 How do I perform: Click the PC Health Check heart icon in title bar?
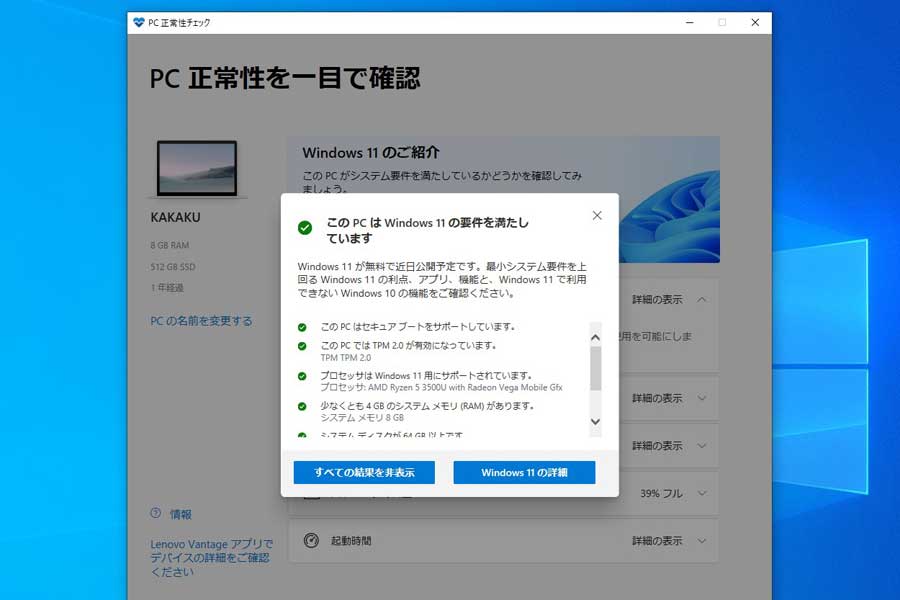click(x=138, y=22)
